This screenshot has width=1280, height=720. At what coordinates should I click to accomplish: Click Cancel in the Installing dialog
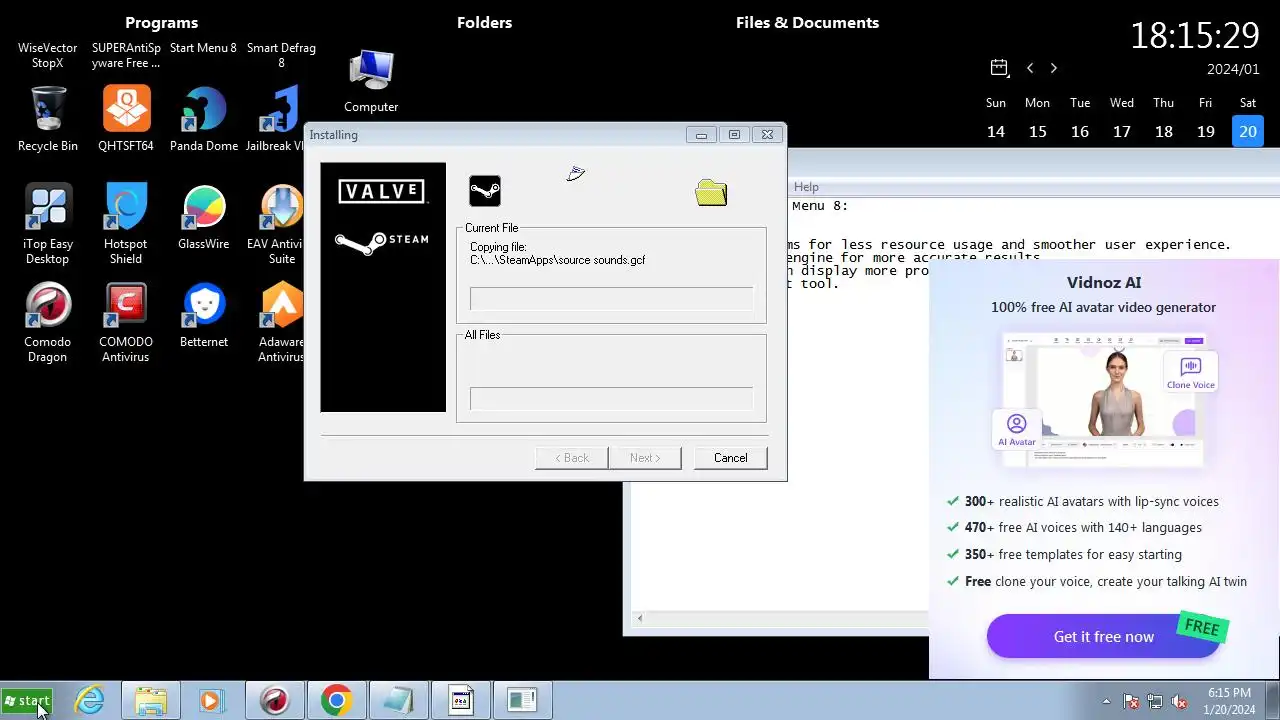(730, 457)
